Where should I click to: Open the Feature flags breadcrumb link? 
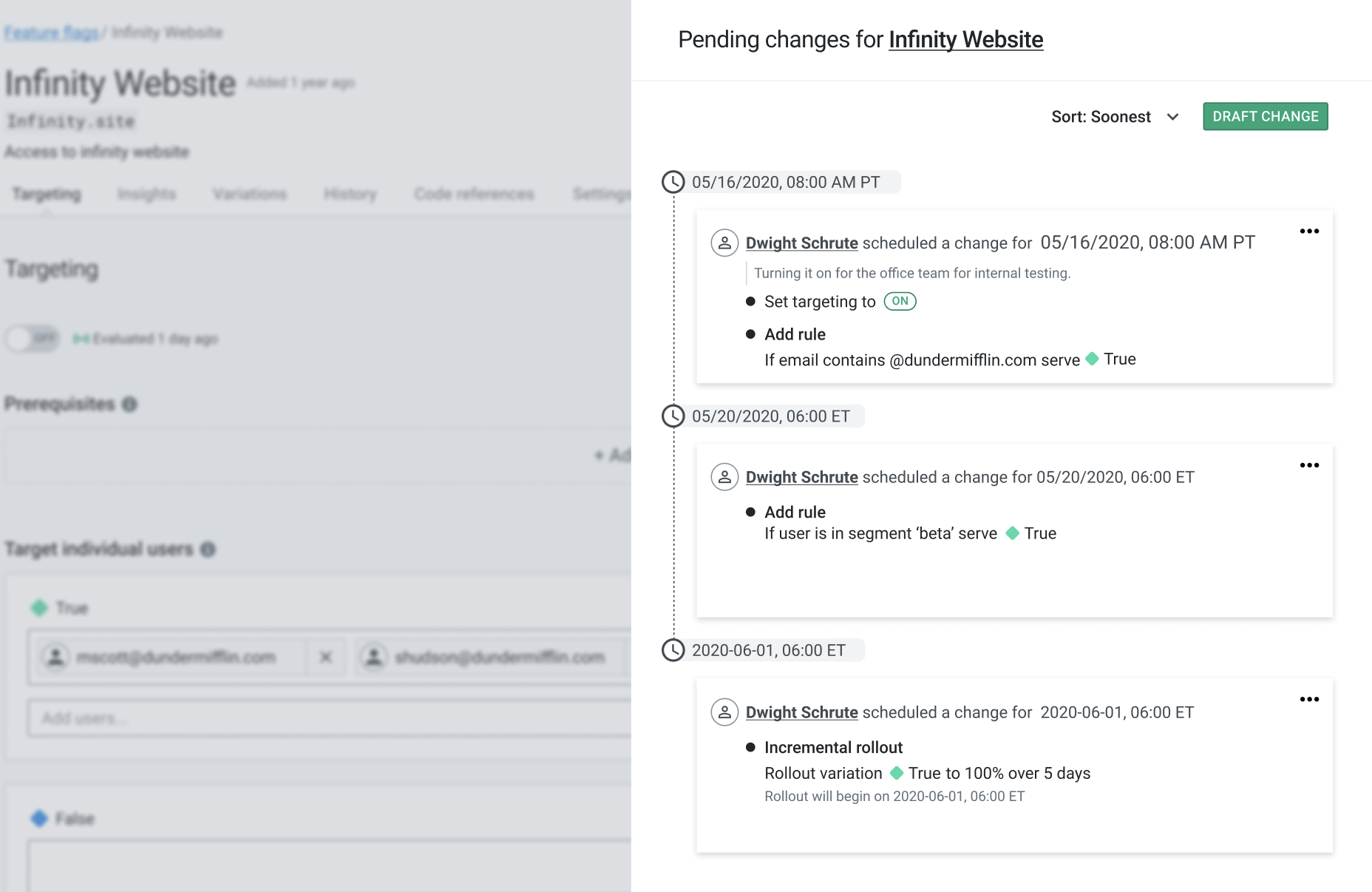(50, 32)
